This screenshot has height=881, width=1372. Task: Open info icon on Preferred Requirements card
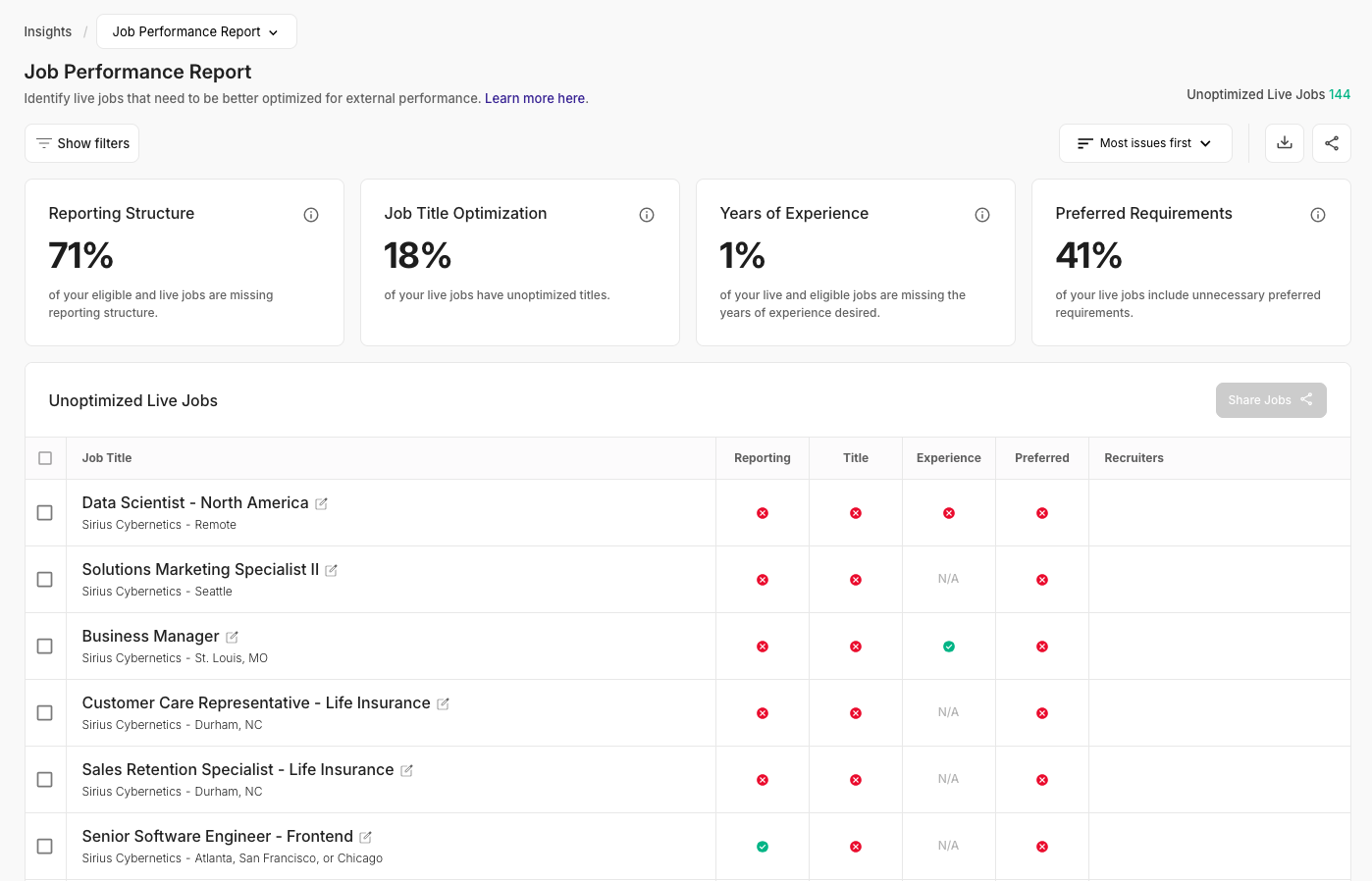(x=1318, y=215)
